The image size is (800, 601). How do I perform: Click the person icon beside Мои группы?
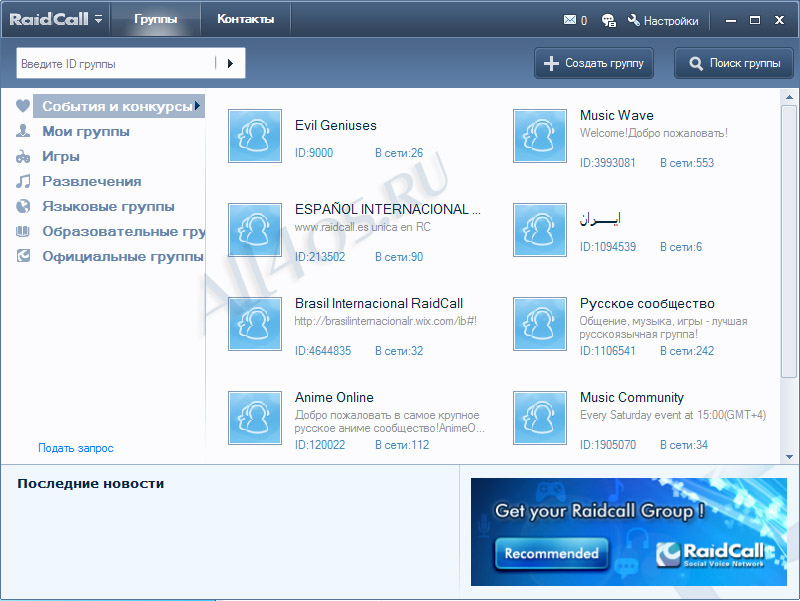(23, 131)
